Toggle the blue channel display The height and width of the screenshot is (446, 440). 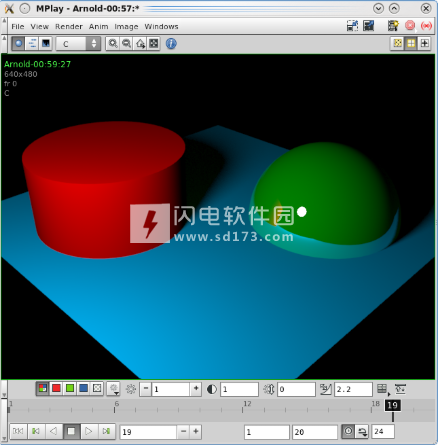click(83, 388)
